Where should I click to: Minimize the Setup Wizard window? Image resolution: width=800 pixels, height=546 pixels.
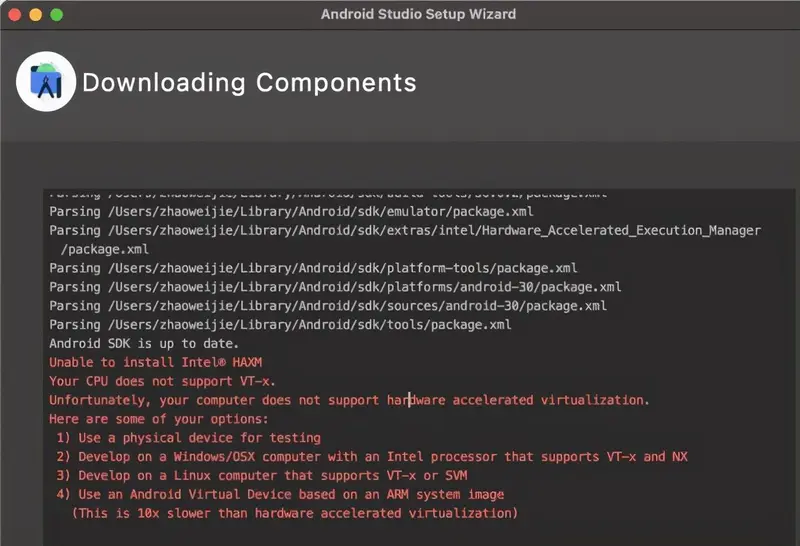pos(35,15)
